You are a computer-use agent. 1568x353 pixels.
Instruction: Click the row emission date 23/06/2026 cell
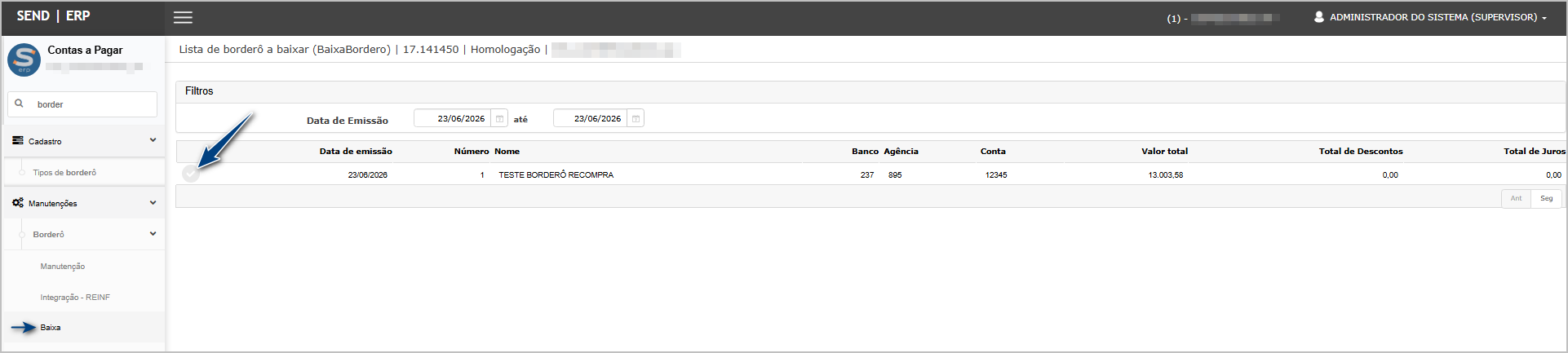coord(368,175)
